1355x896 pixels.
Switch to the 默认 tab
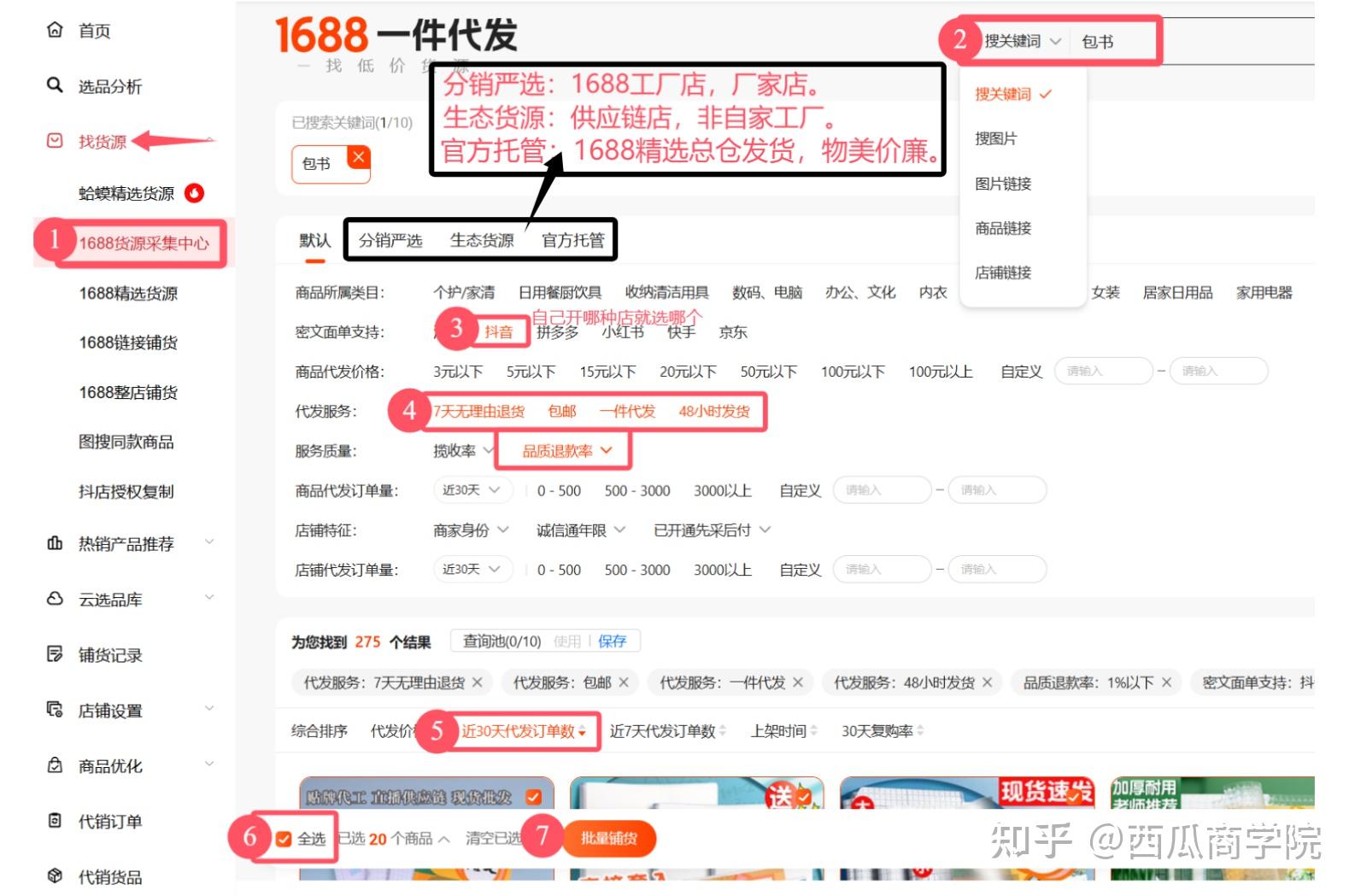314,241
